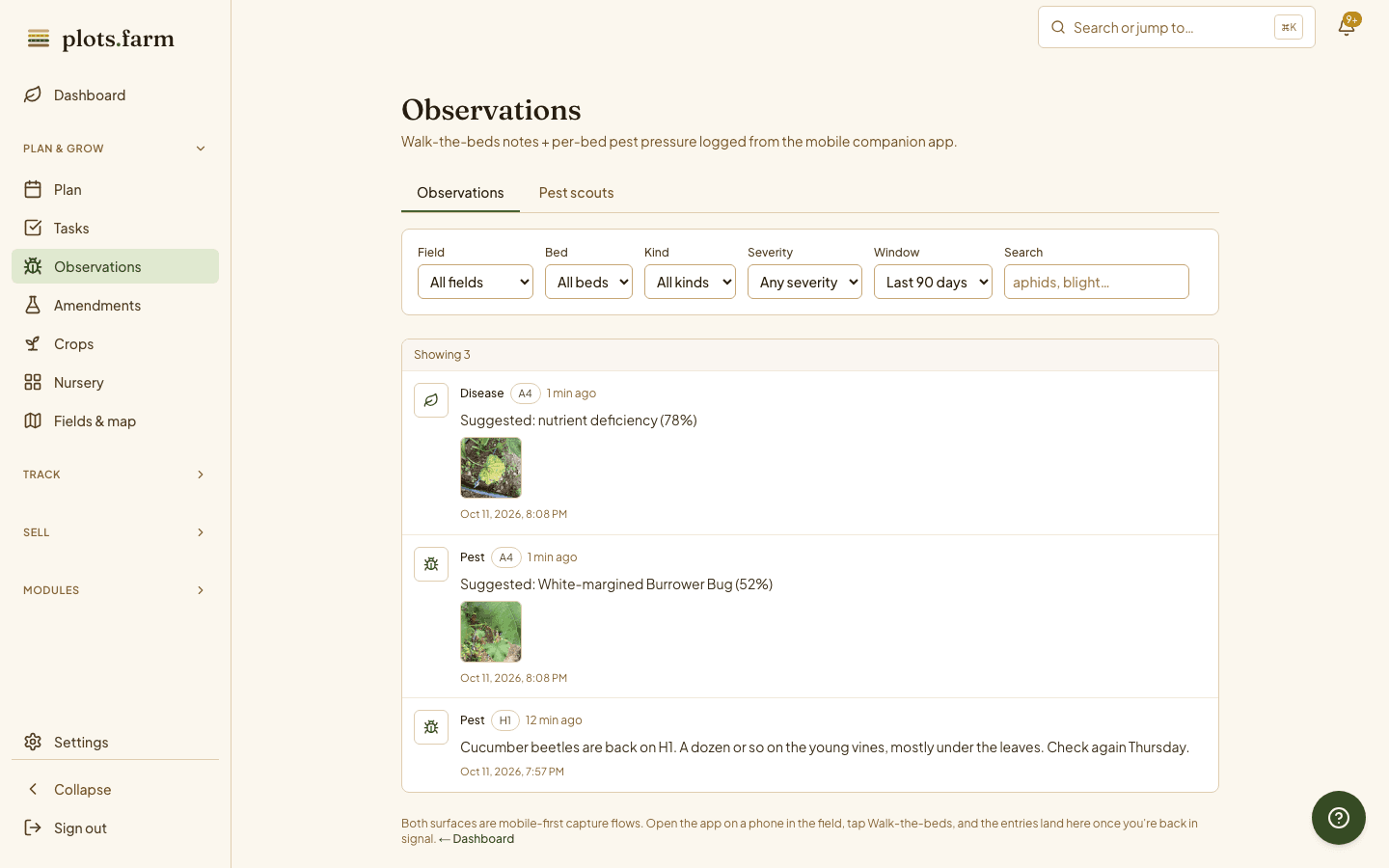
Task: Select the Observations tab
Action: coord(460,193)
